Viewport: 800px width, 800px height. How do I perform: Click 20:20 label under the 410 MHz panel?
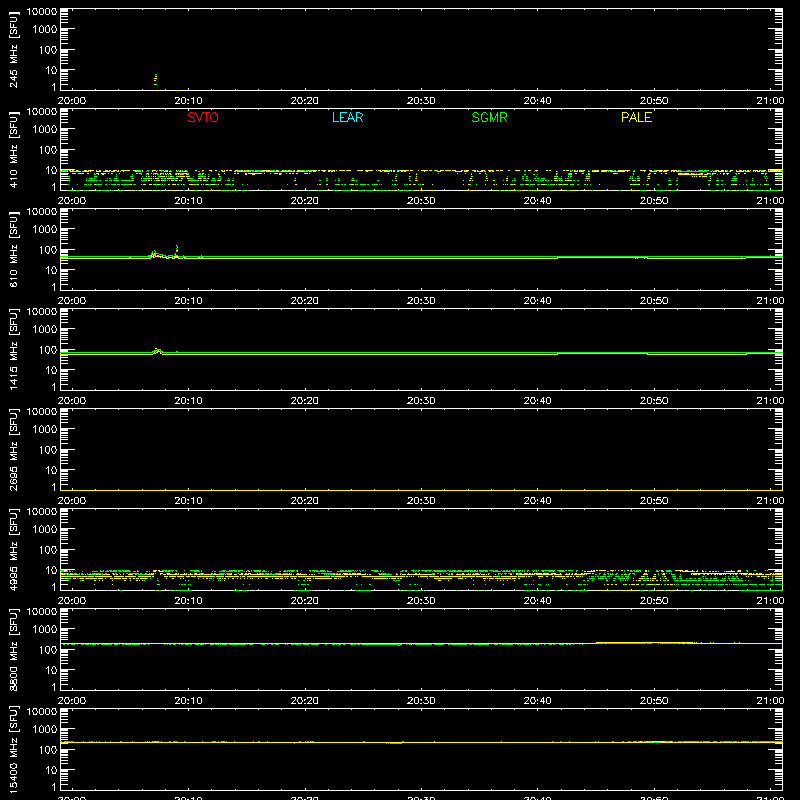(305, 201)
